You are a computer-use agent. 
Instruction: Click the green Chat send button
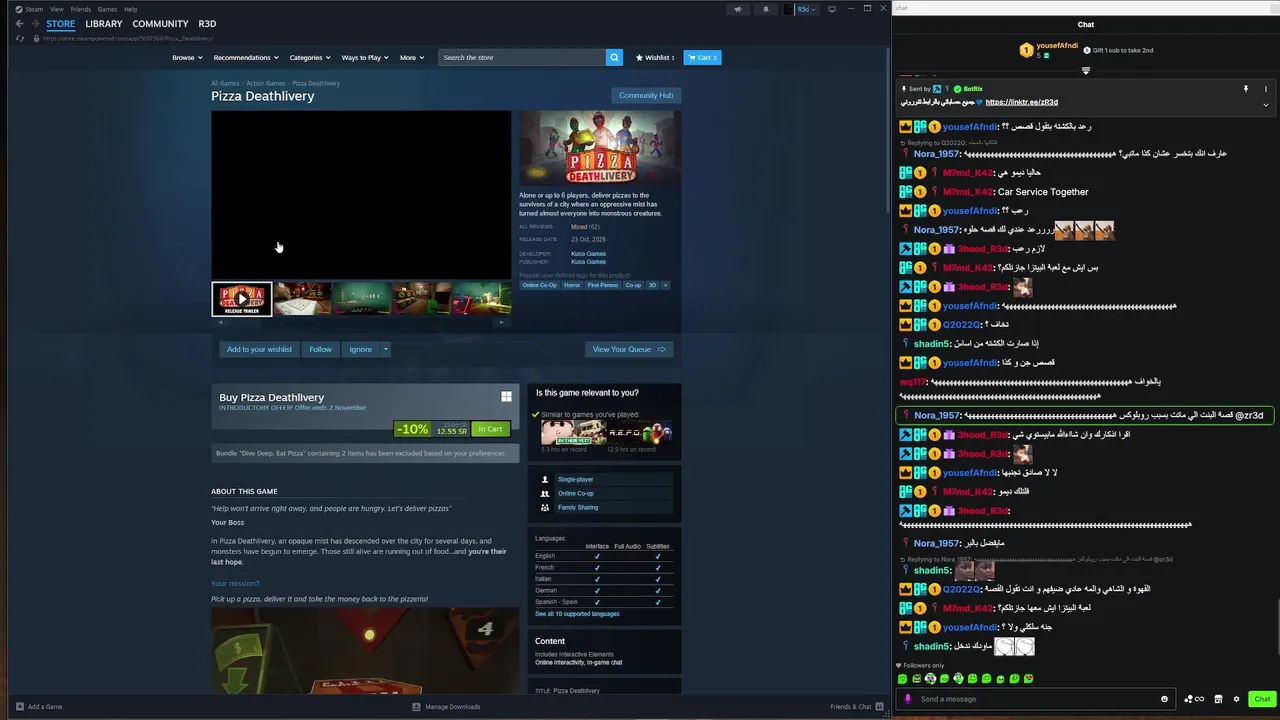[1262, 699]
